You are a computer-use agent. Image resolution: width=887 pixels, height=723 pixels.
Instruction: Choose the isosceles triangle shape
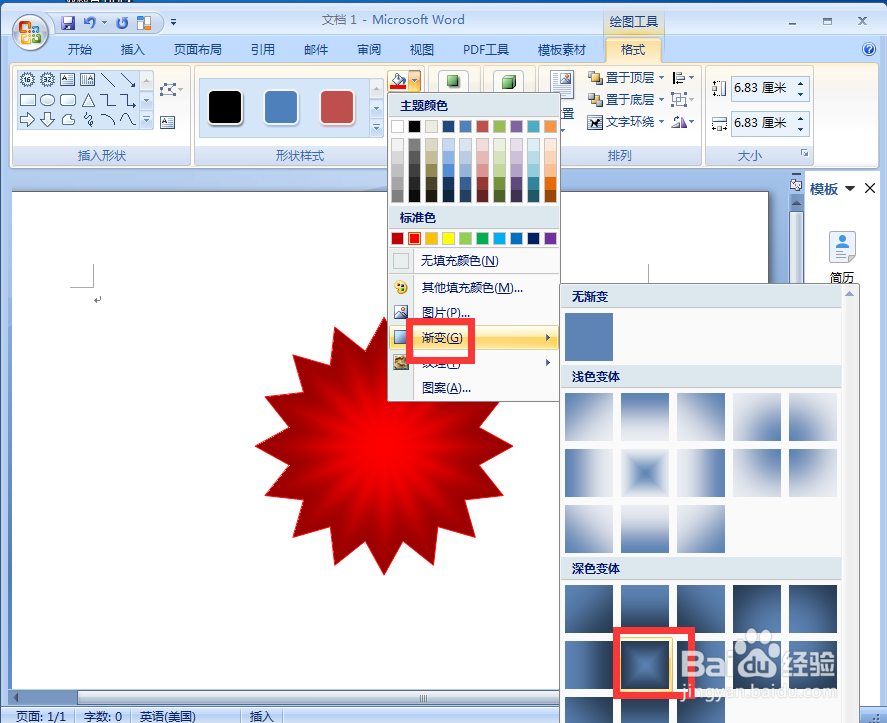pyautogui.click(x=88, y=100)
